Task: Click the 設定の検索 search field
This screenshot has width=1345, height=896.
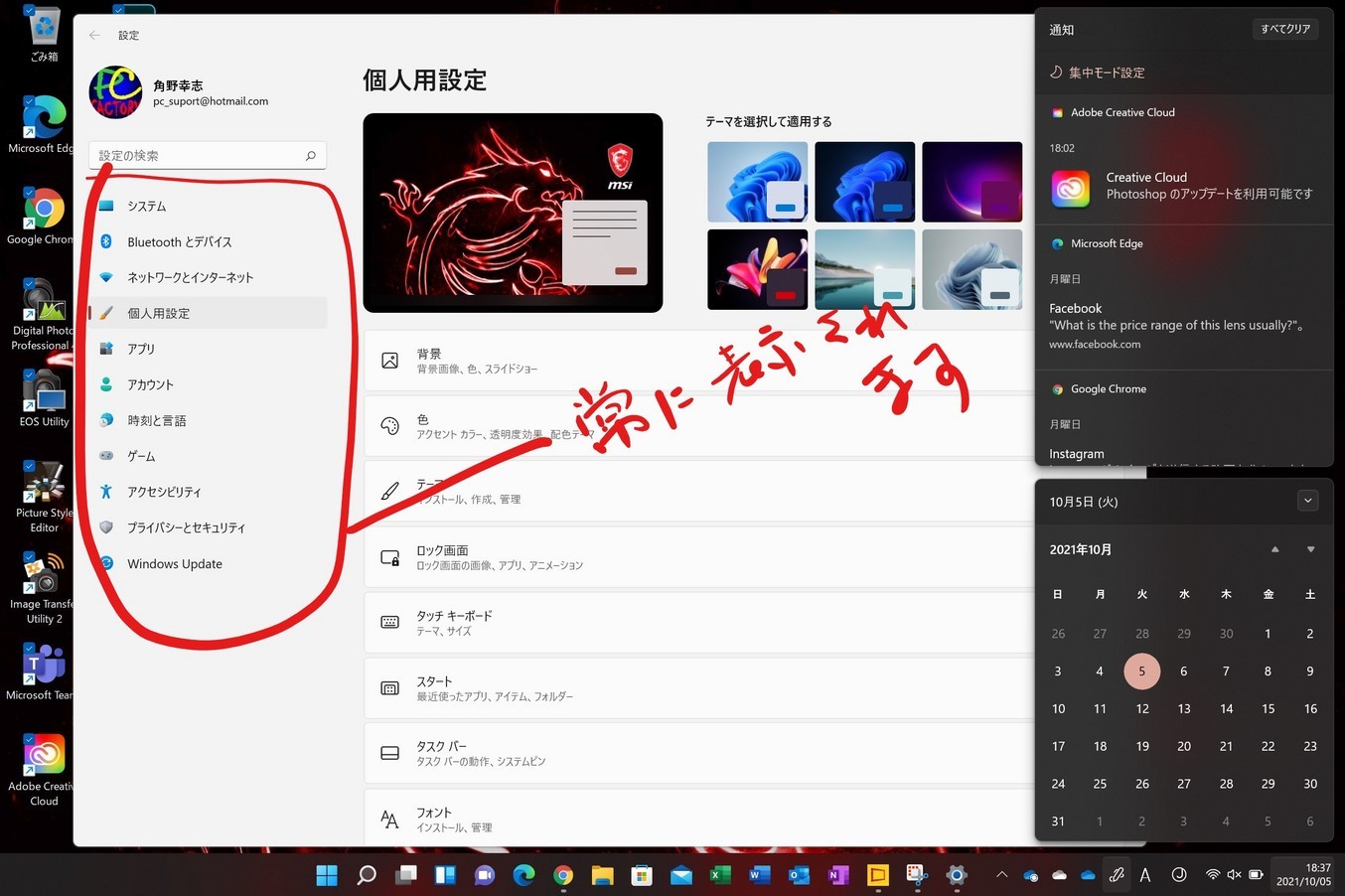Action: 208,155
